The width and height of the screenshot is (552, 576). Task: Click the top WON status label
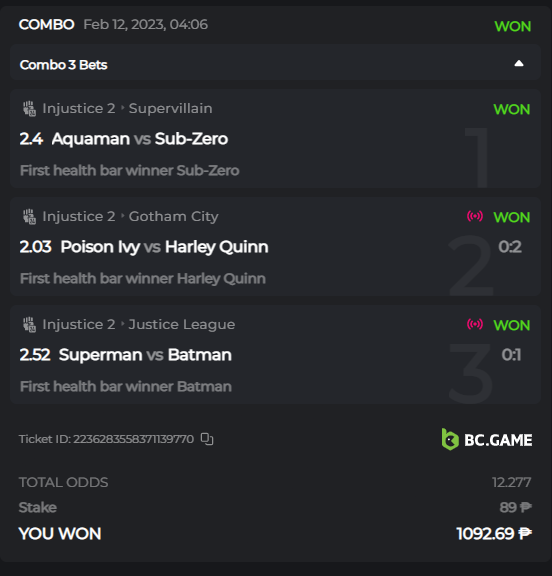[x=512, y=26]
